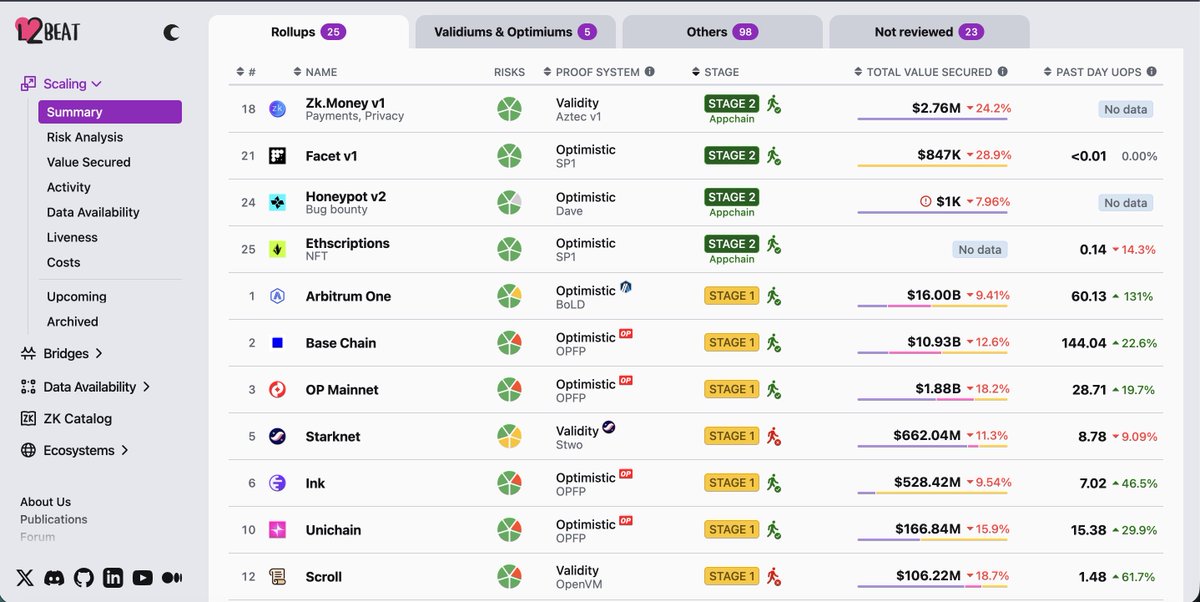Click the YouTube footer icon
This screenshot has height=602, width=1200.
coord(142,577)
